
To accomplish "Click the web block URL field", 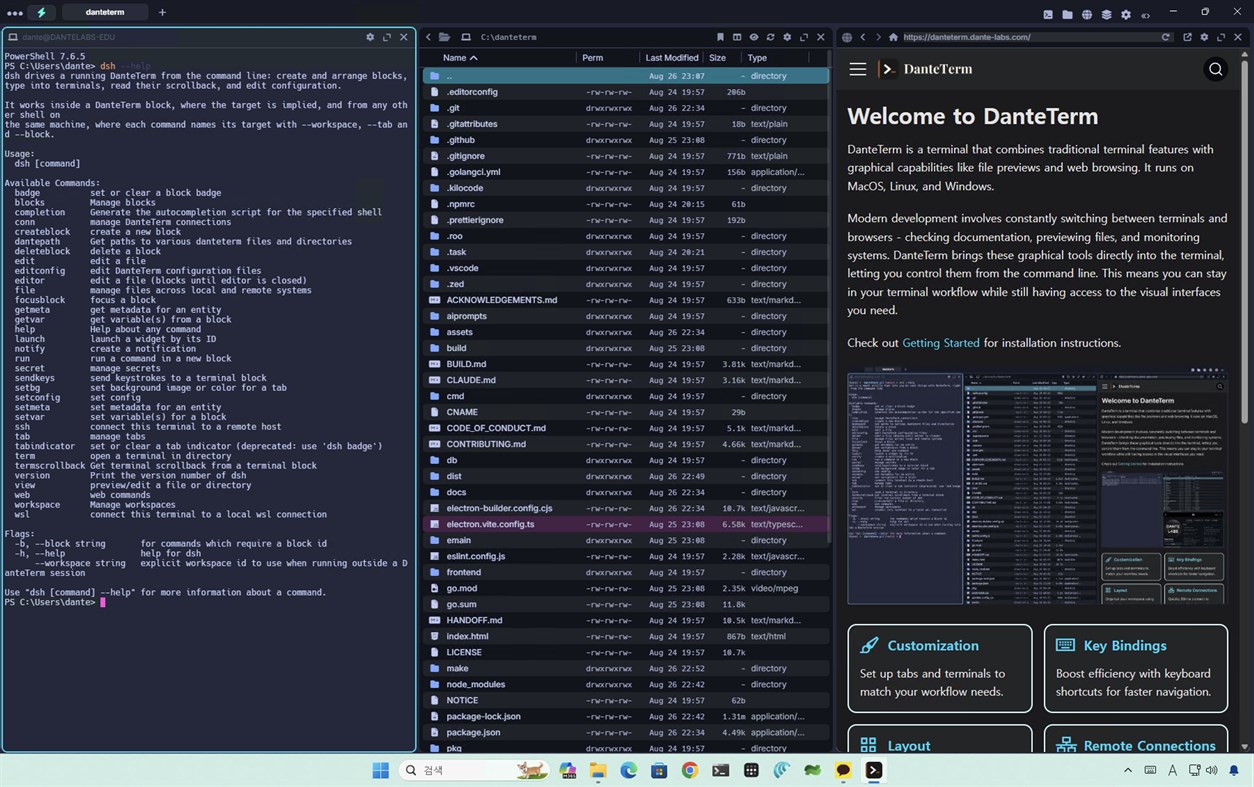I will pos(1028,37).
